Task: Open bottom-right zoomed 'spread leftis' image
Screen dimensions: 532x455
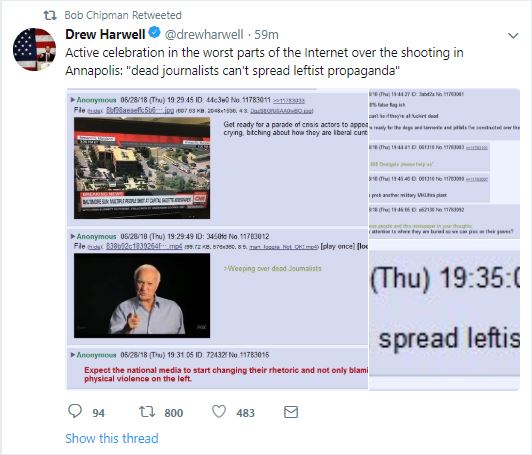Action: [444, 315]
